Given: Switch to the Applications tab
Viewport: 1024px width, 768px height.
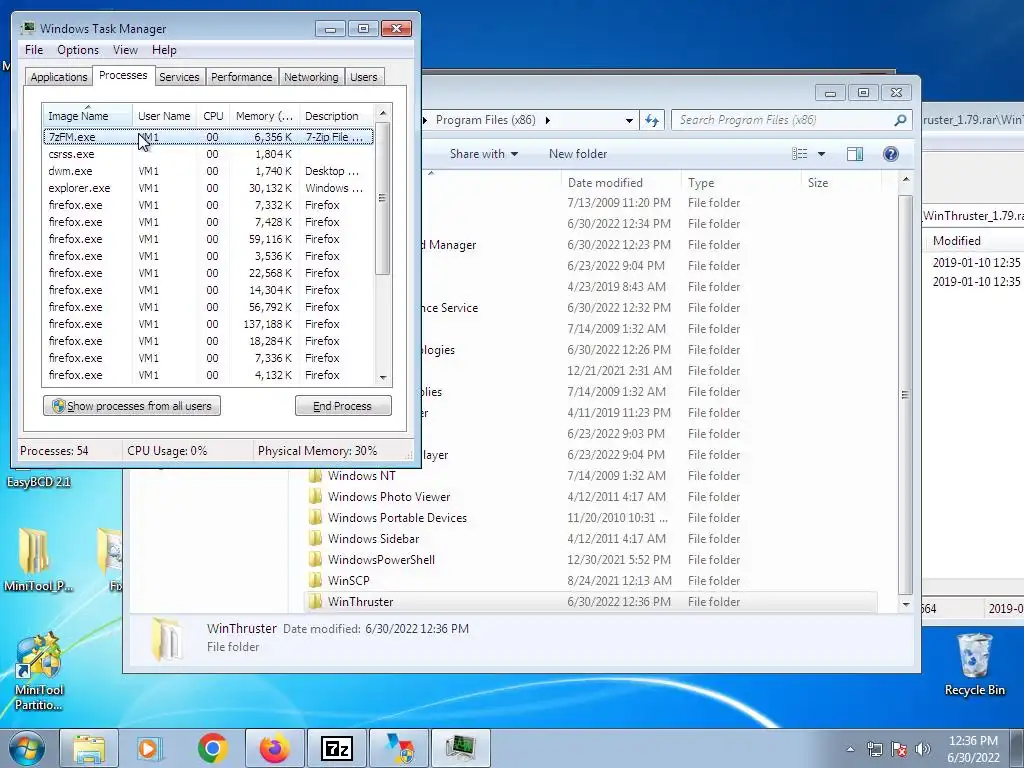Looking at the screenshot, I should coord(59,77).
